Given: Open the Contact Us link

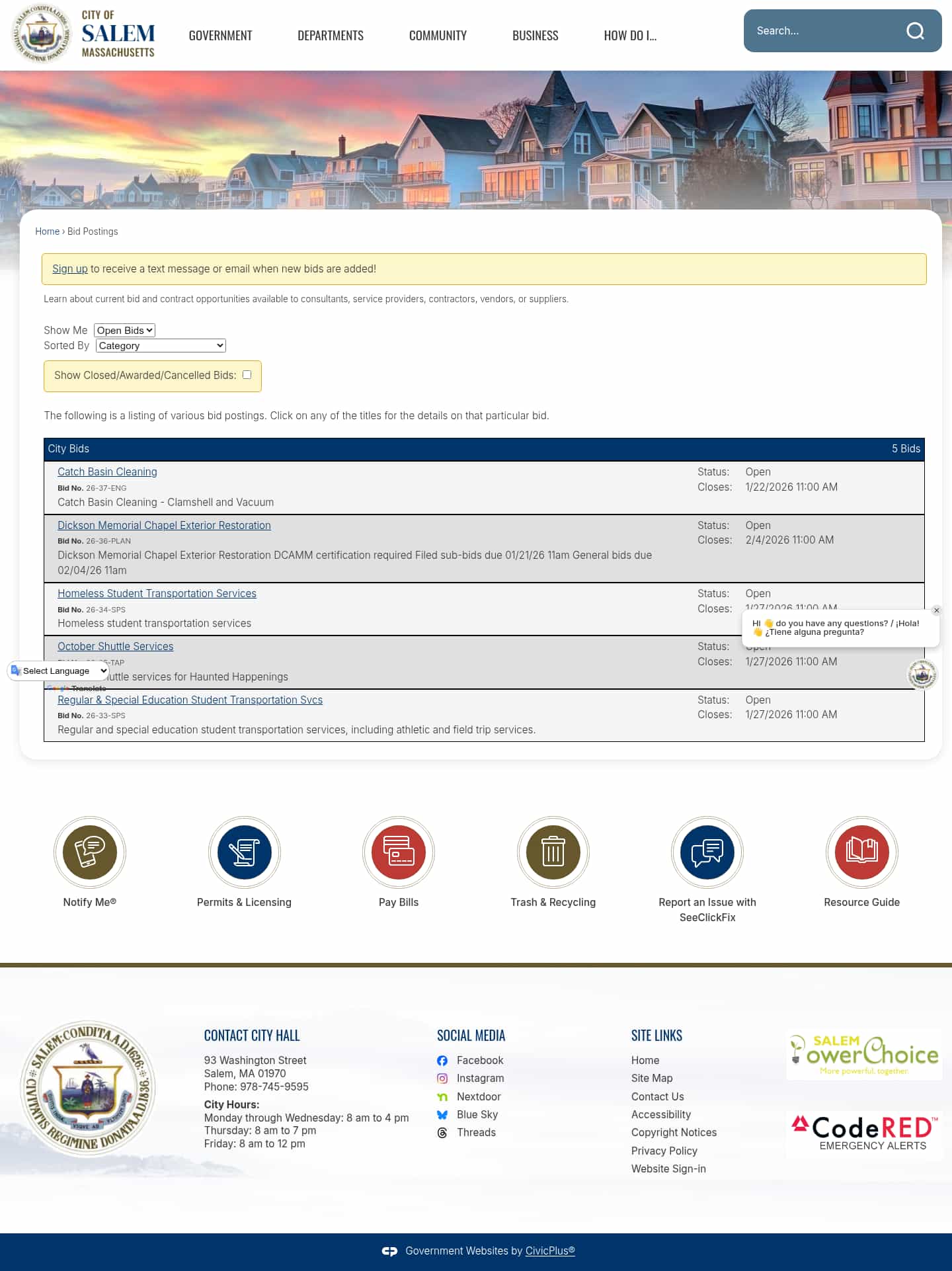Looking at the screenshot, I should [658, 1097].
